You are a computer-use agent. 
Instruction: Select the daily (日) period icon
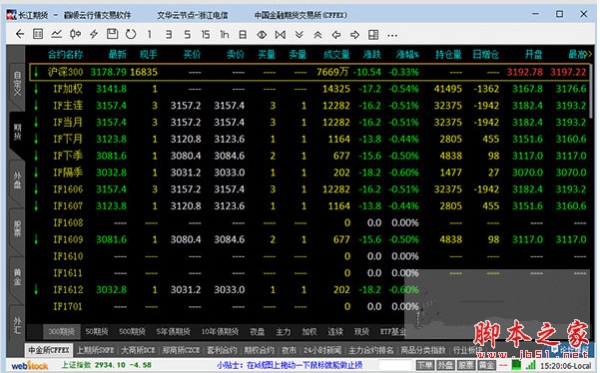(x=243, y=34)
